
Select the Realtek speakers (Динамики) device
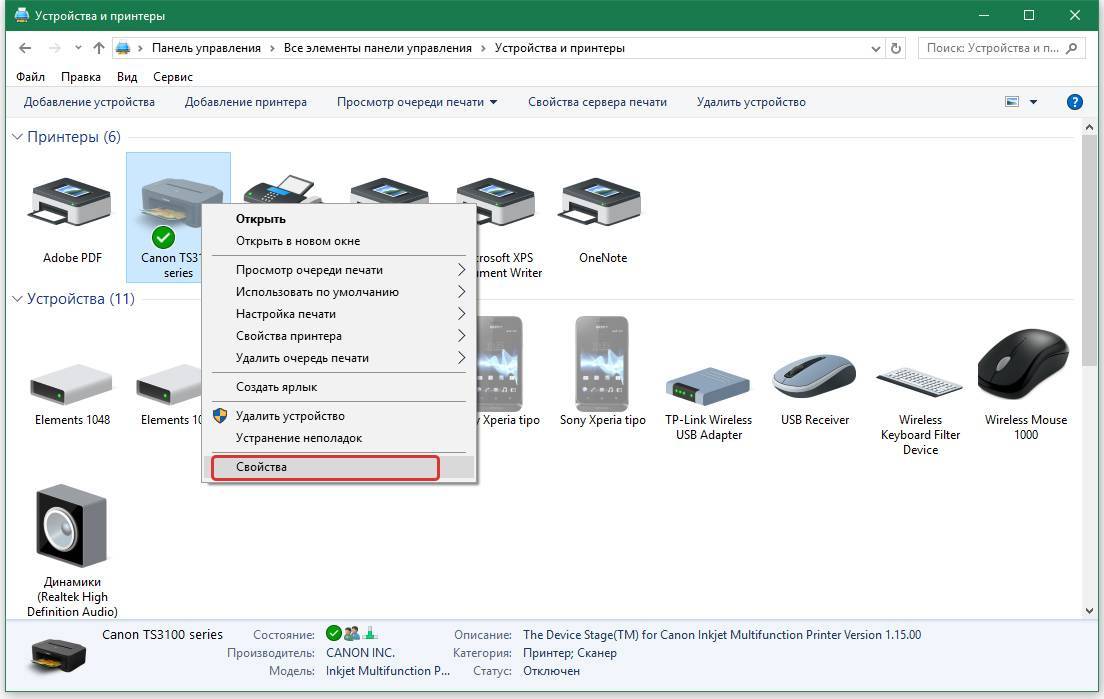click(x=72, y=527)
